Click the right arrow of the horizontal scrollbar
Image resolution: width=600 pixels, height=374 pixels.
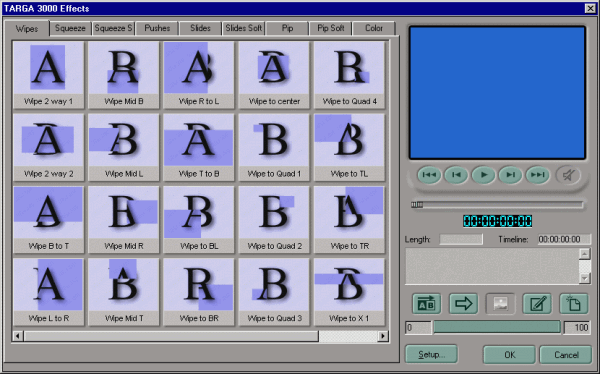pos(383,336)
